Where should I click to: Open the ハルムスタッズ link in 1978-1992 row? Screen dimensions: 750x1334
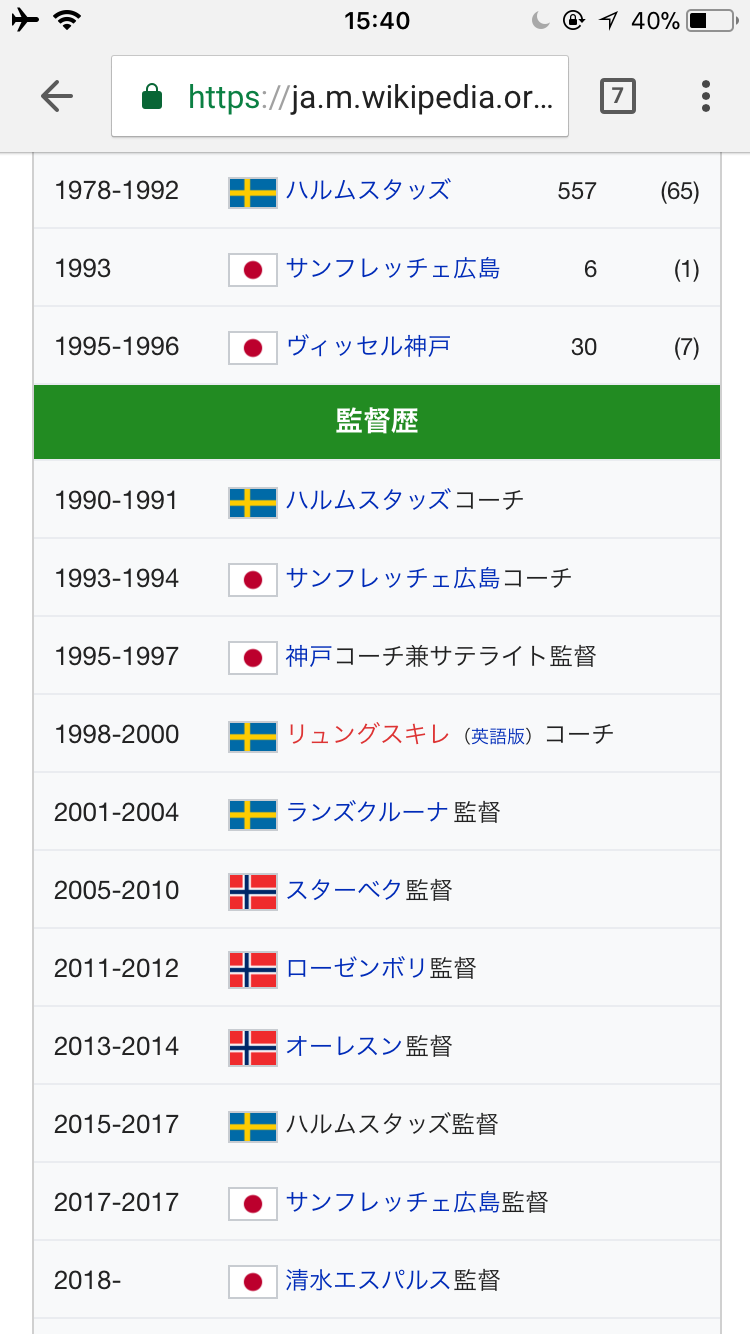pos(368,190)
